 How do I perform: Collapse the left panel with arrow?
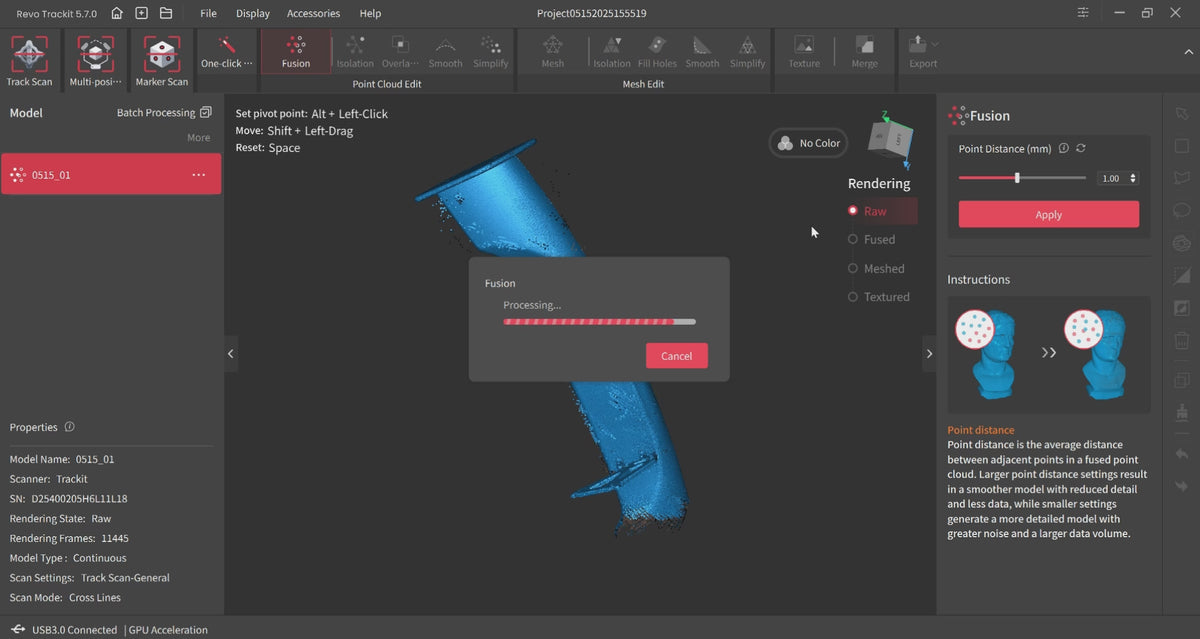click(x=231, y=354)
